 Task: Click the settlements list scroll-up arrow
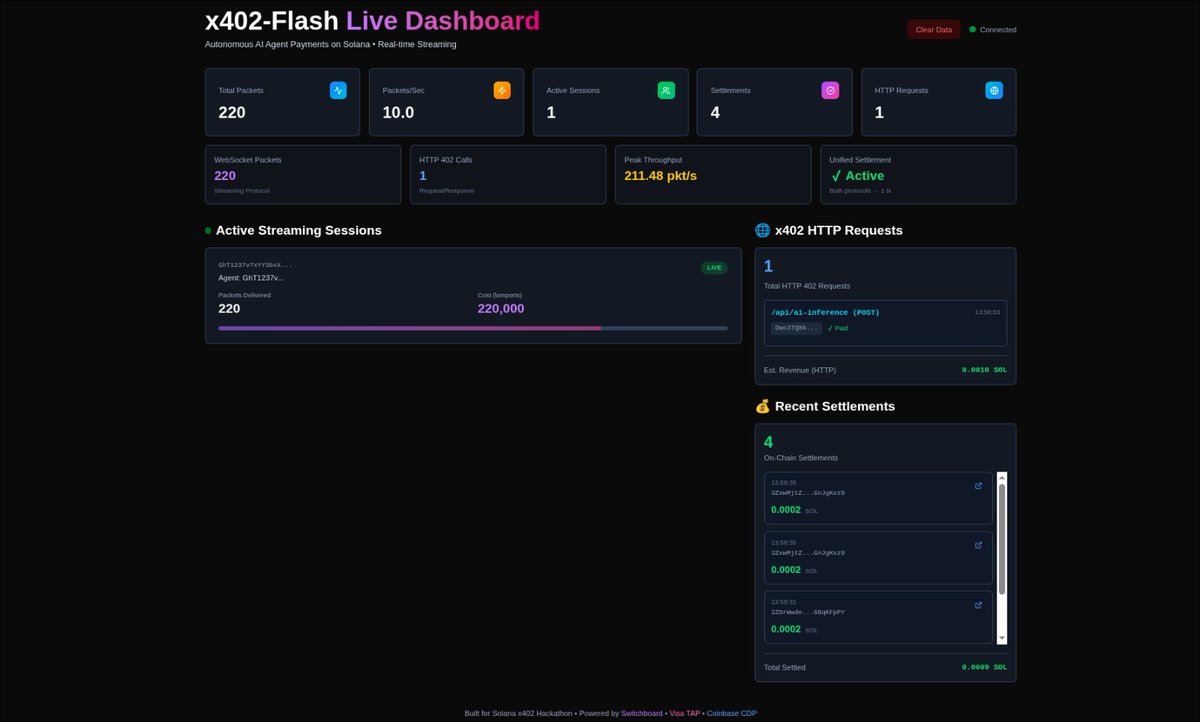1002,477
